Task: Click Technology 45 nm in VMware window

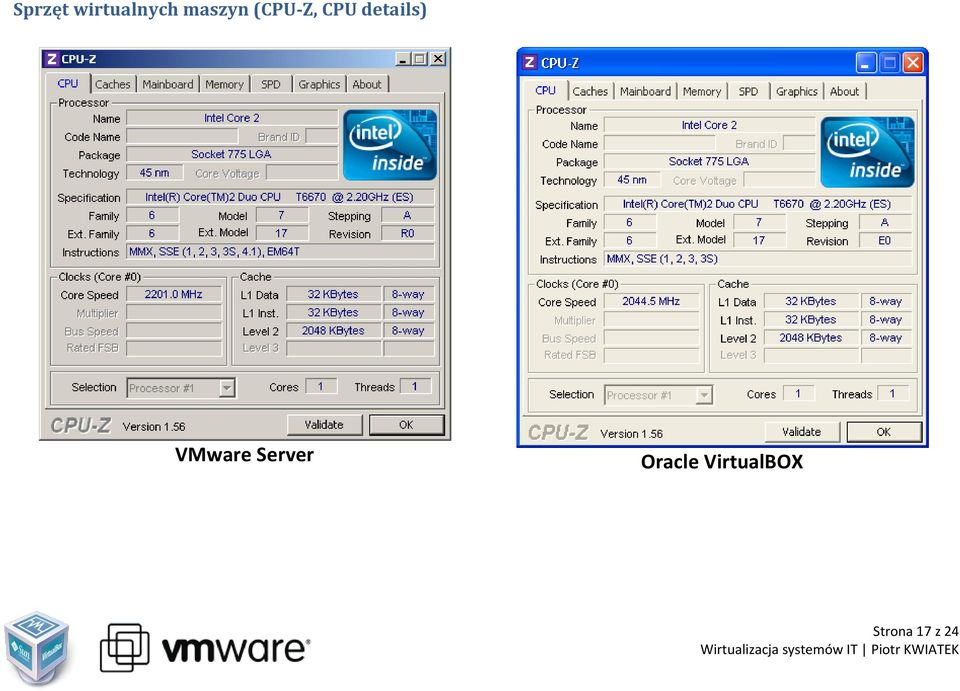Action: pos(155,173)
